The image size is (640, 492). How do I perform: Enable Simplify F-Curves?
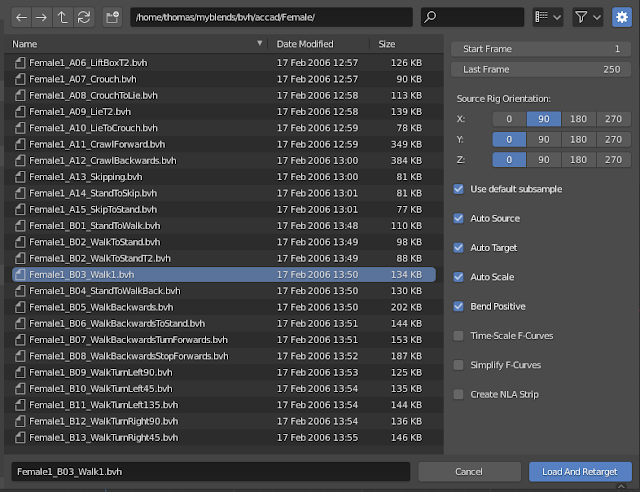point(458,365)
